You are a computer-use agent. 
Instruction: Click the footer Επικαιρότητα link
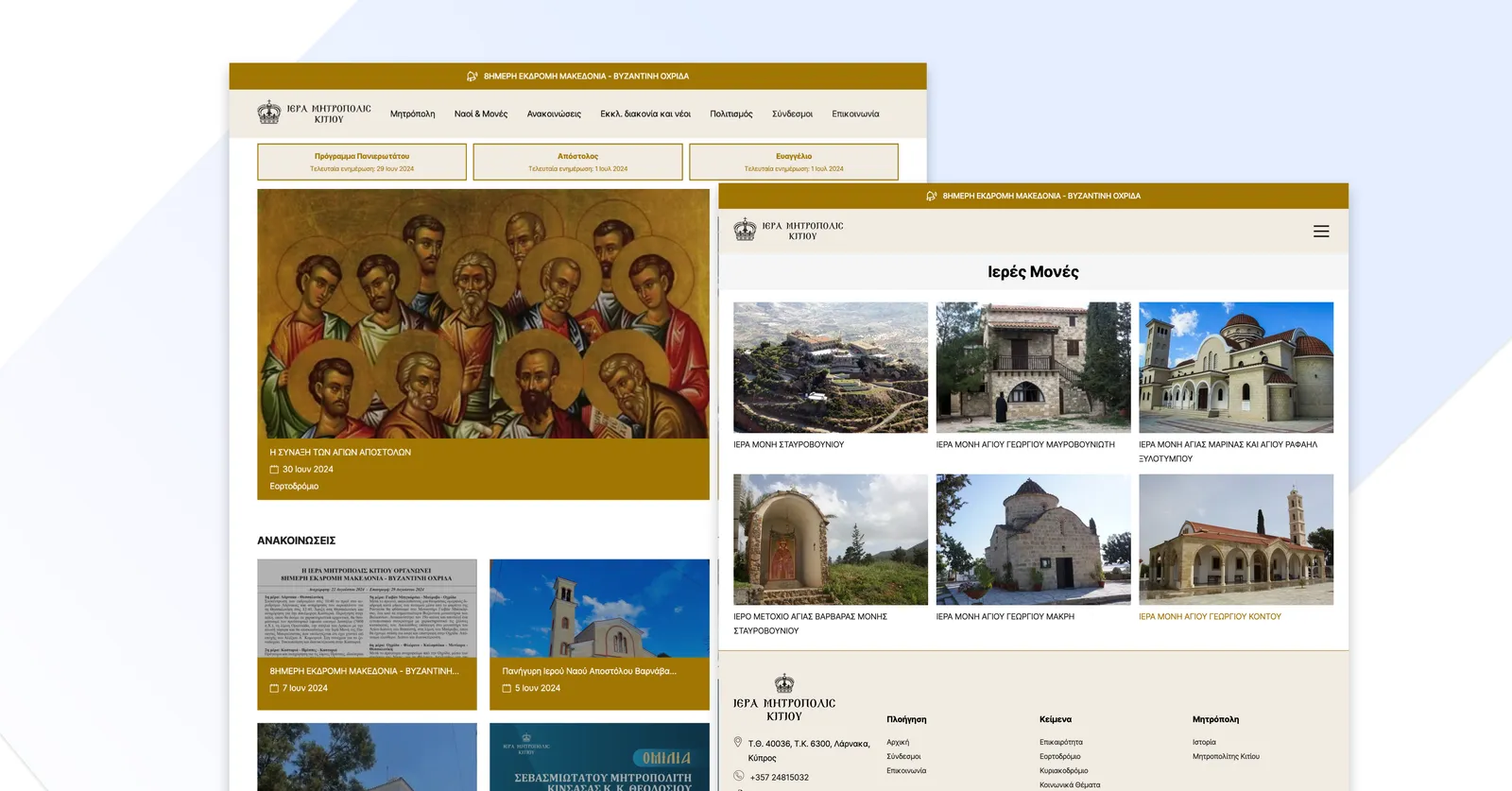1061,743
